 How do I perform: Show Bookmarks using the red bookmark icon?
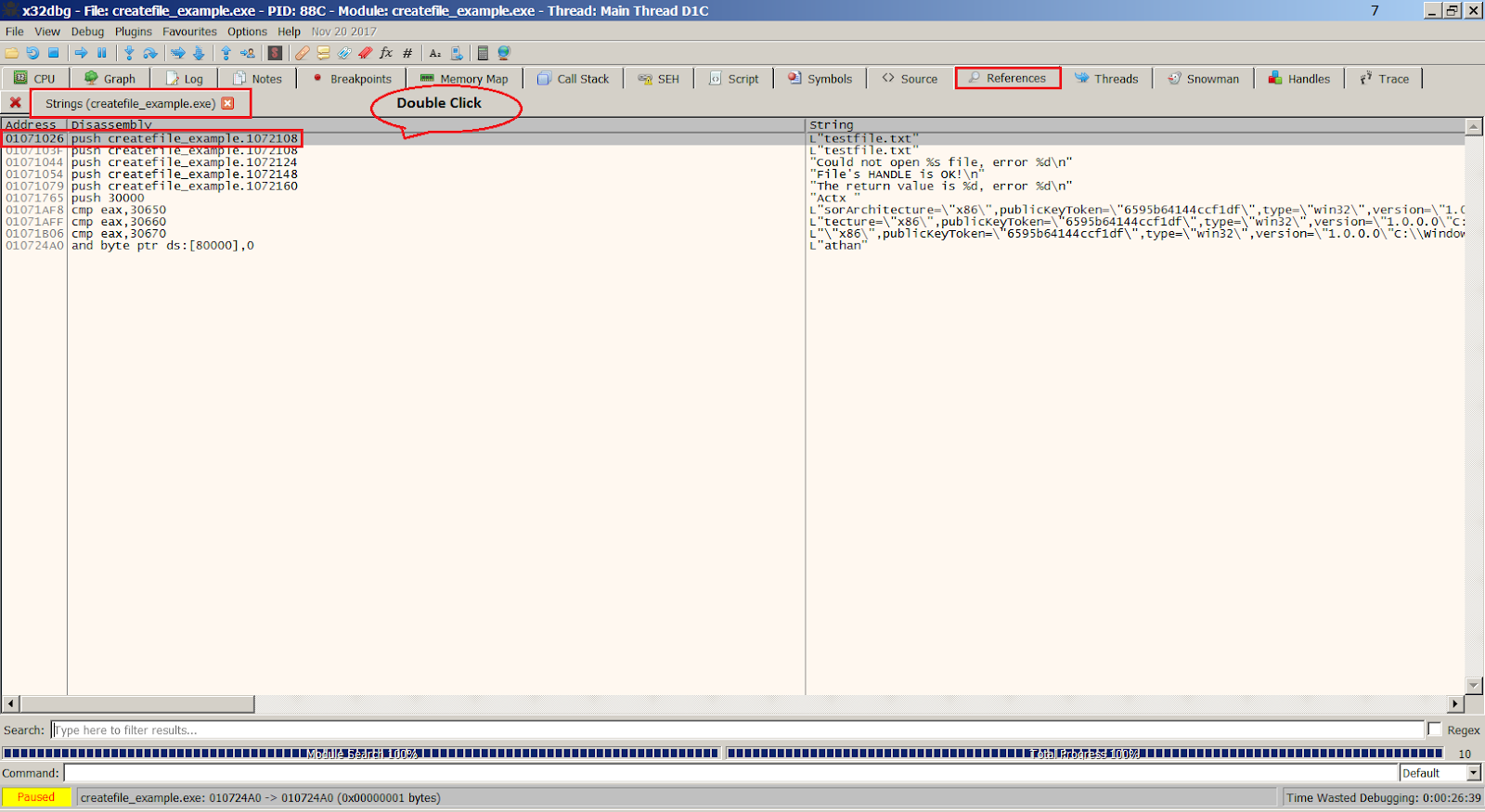coord(366,53)
